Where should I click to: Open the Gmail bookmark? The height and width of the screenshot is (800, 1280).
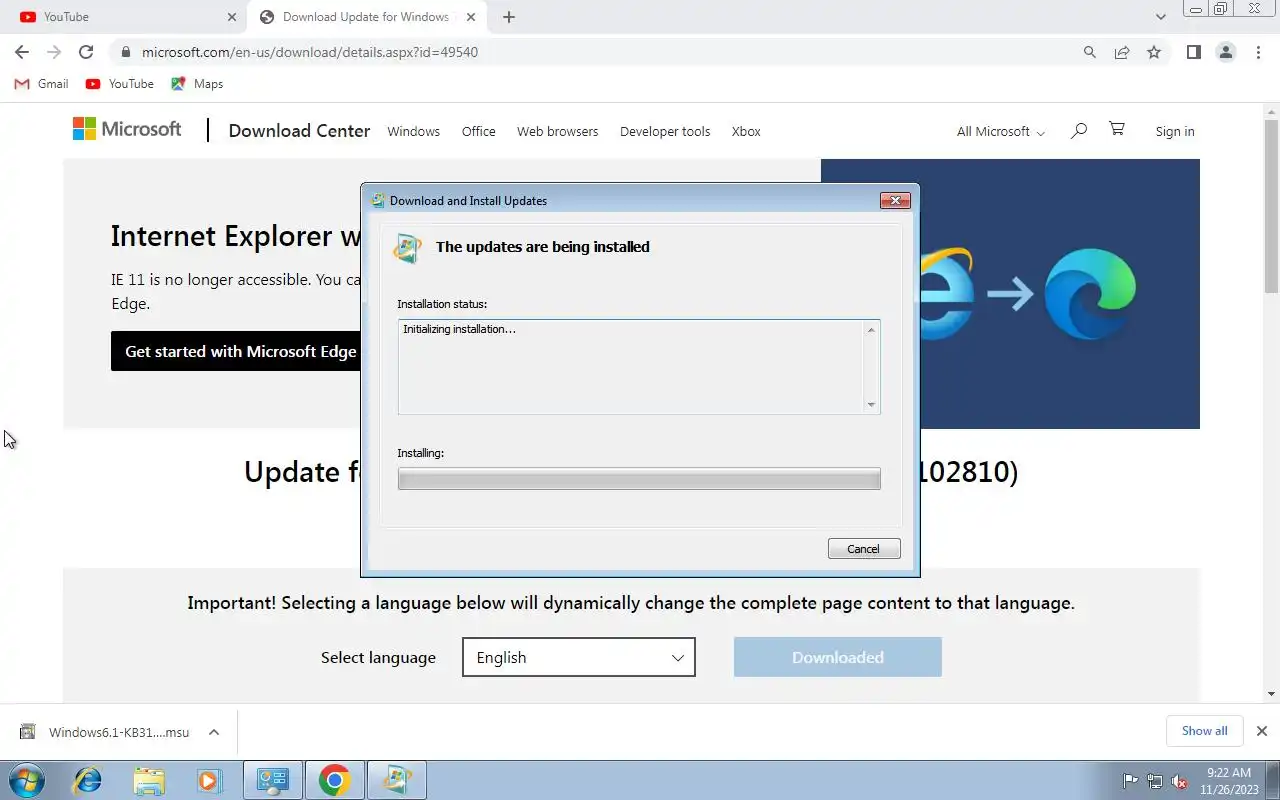point(42,84)
